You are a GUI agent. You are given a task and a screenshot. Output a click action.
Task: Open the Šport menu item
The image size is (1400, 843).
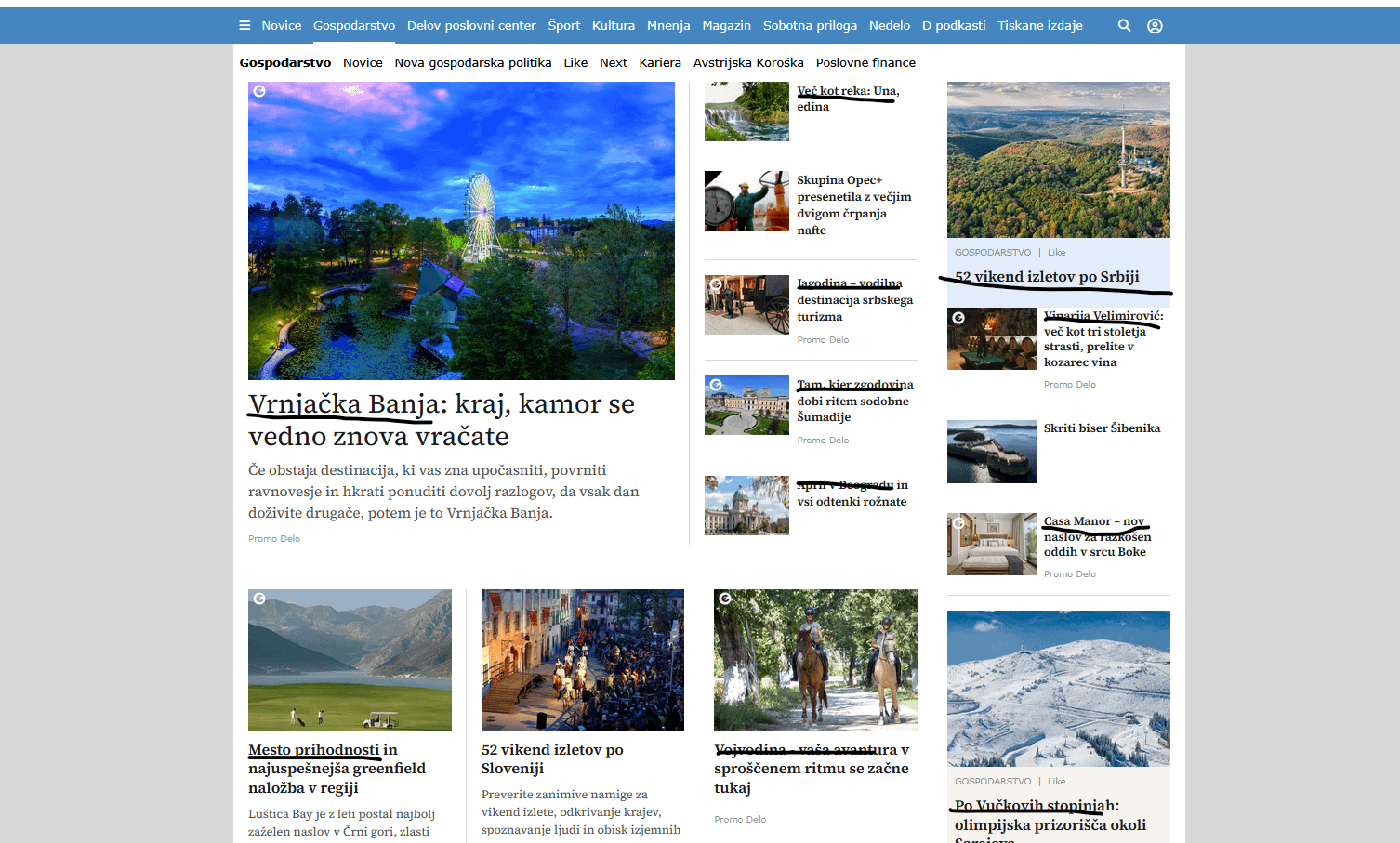coord(563,26)
